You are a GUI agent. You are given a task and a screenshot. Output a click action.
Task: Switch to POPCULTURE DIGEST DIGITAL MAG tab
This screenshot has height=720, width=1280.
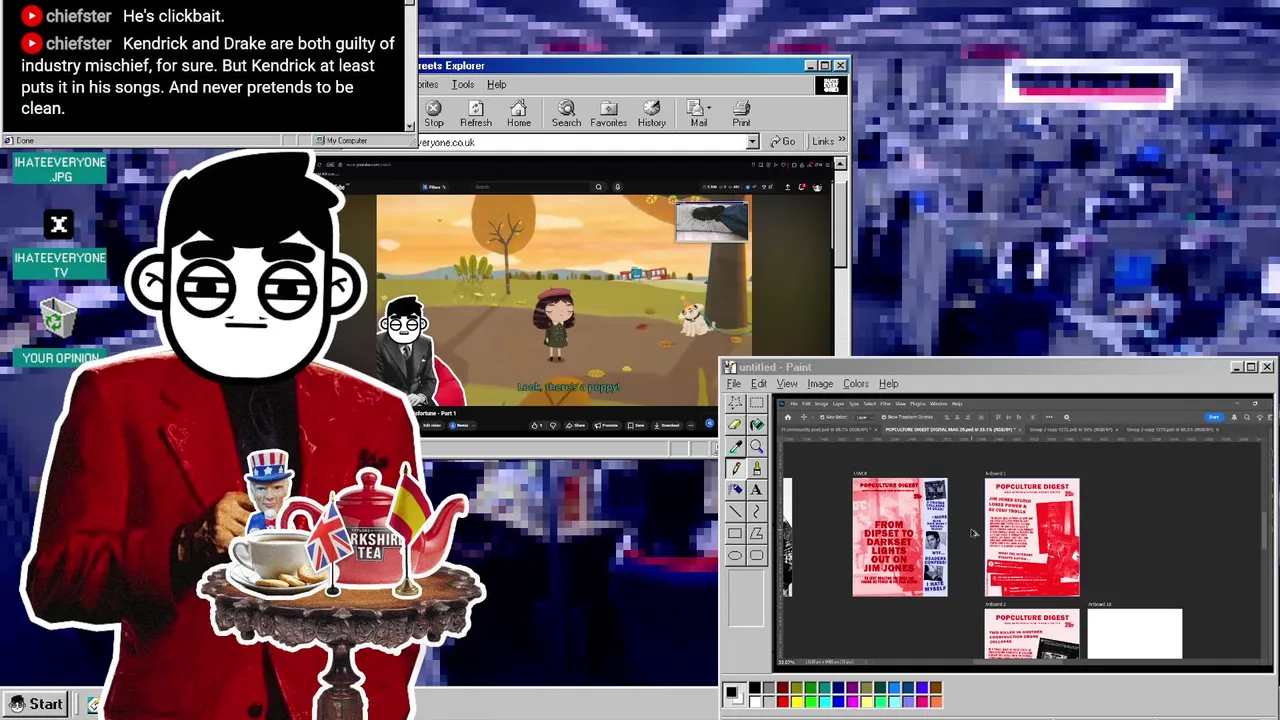[950, 430]
